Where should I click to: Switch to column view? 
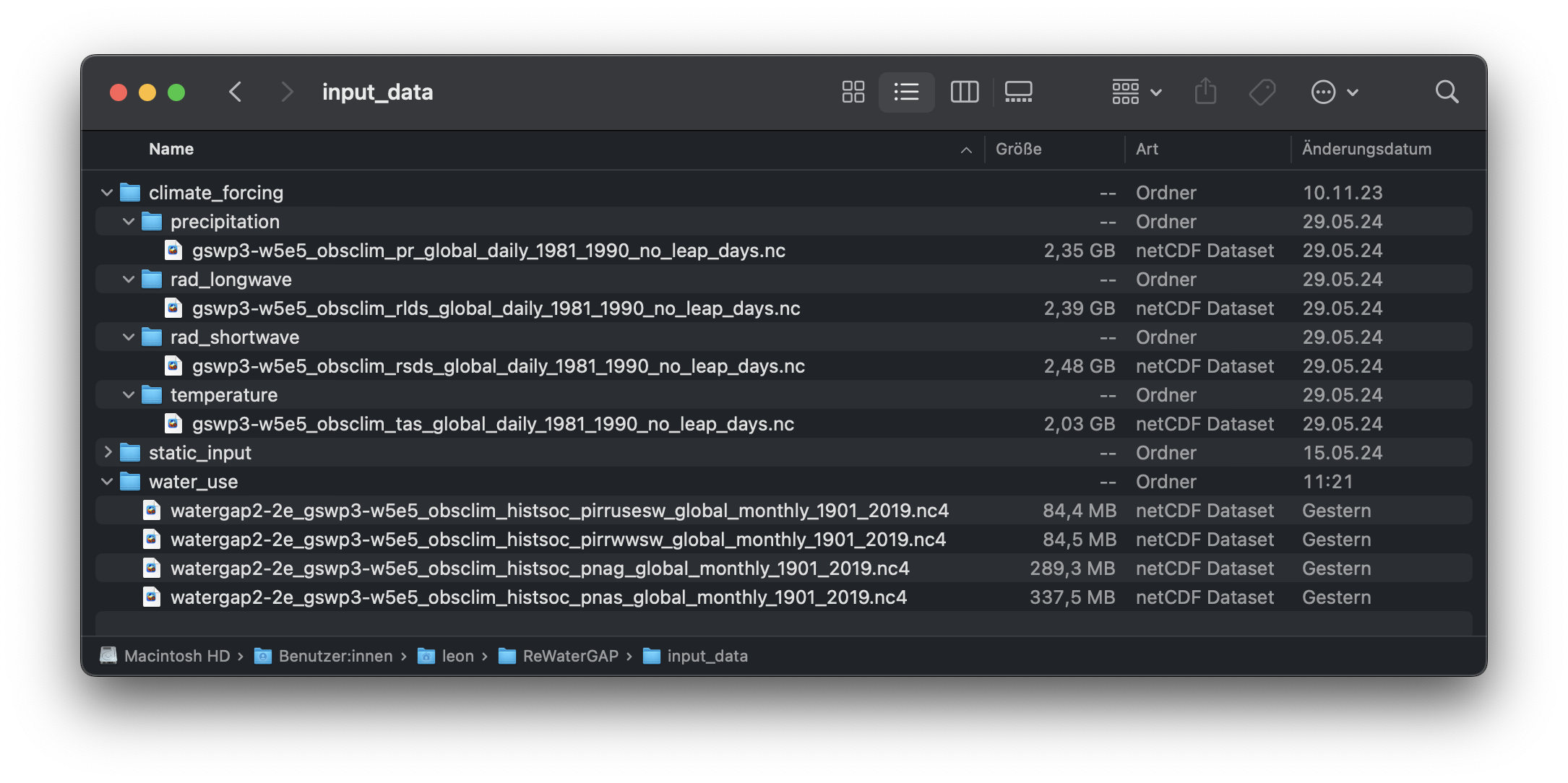(x=964, y=92)
